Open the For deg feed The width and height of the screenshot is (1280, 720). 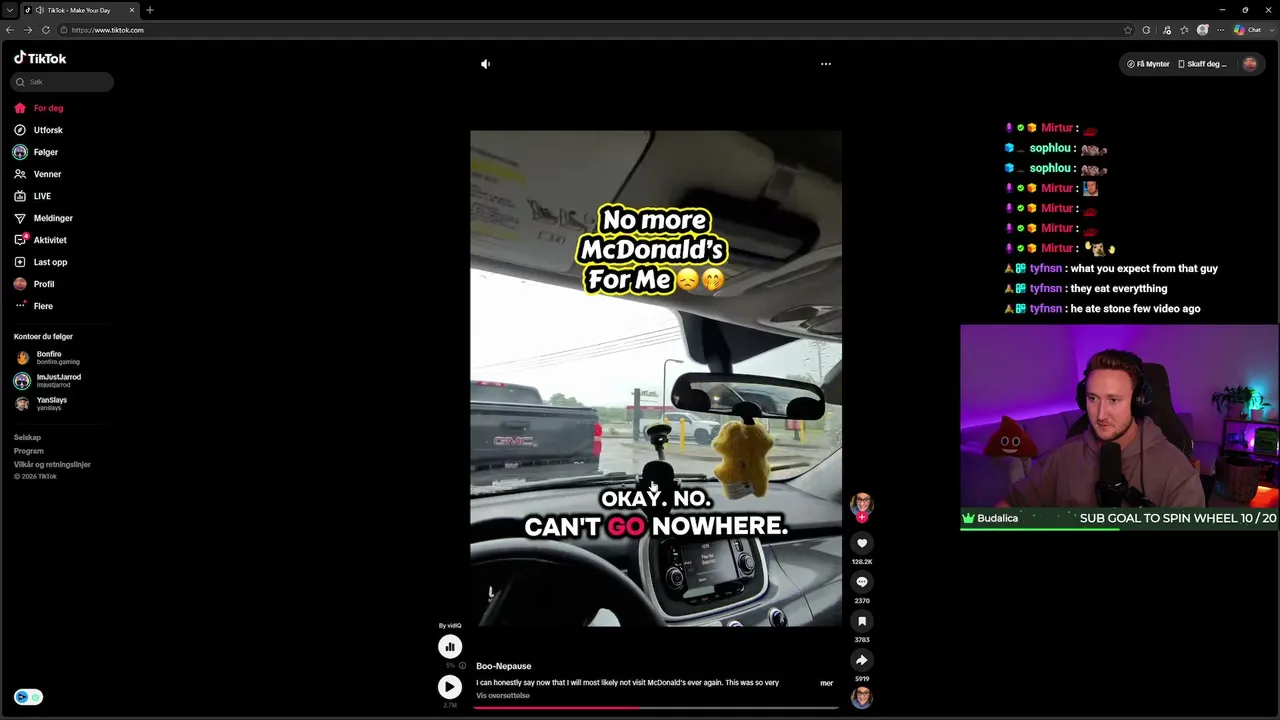tap(39, 108)
